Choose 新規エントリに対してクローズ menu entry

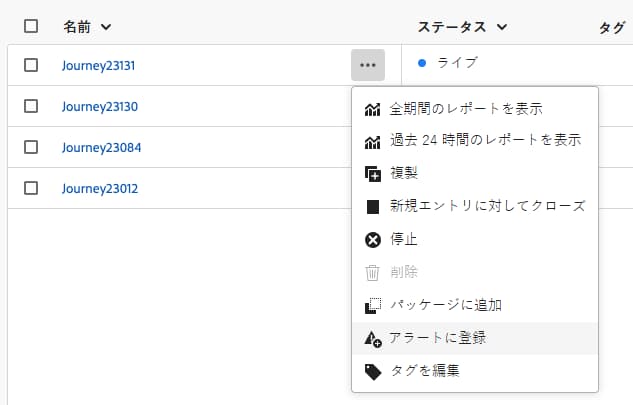[487, 207]
